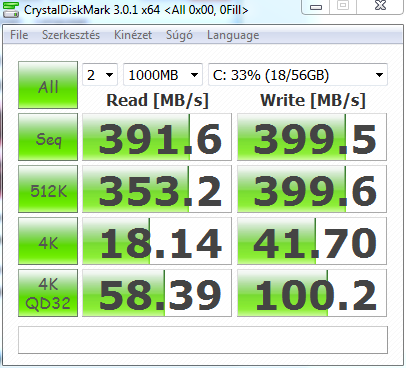Click the 4K QD32 write result 100.2

point(312,293)
